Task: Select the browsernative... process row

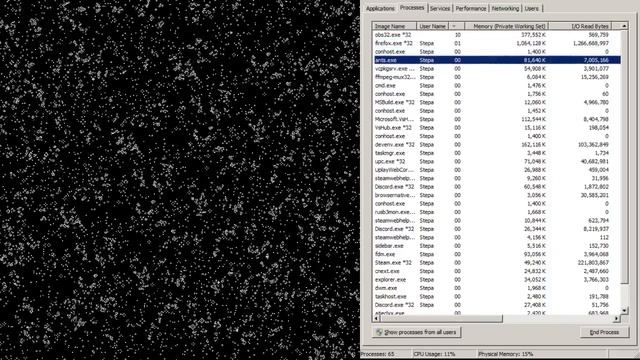Action: click(x=497, y=195)
